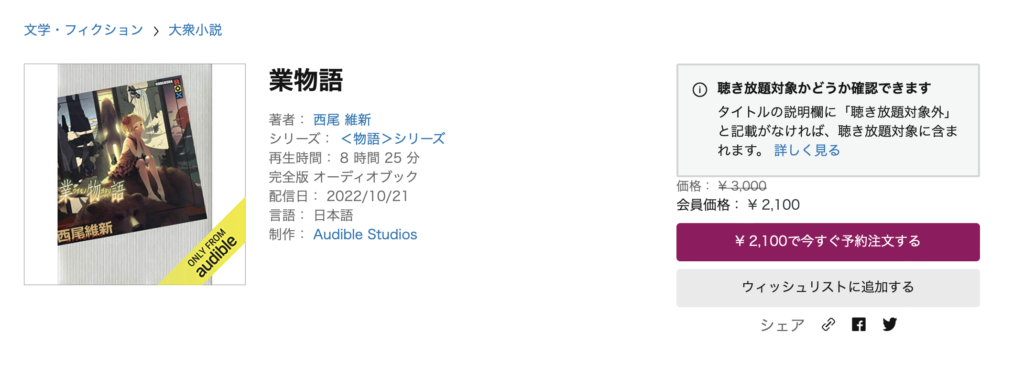Click the 業物語 title heading

(306, 80)
